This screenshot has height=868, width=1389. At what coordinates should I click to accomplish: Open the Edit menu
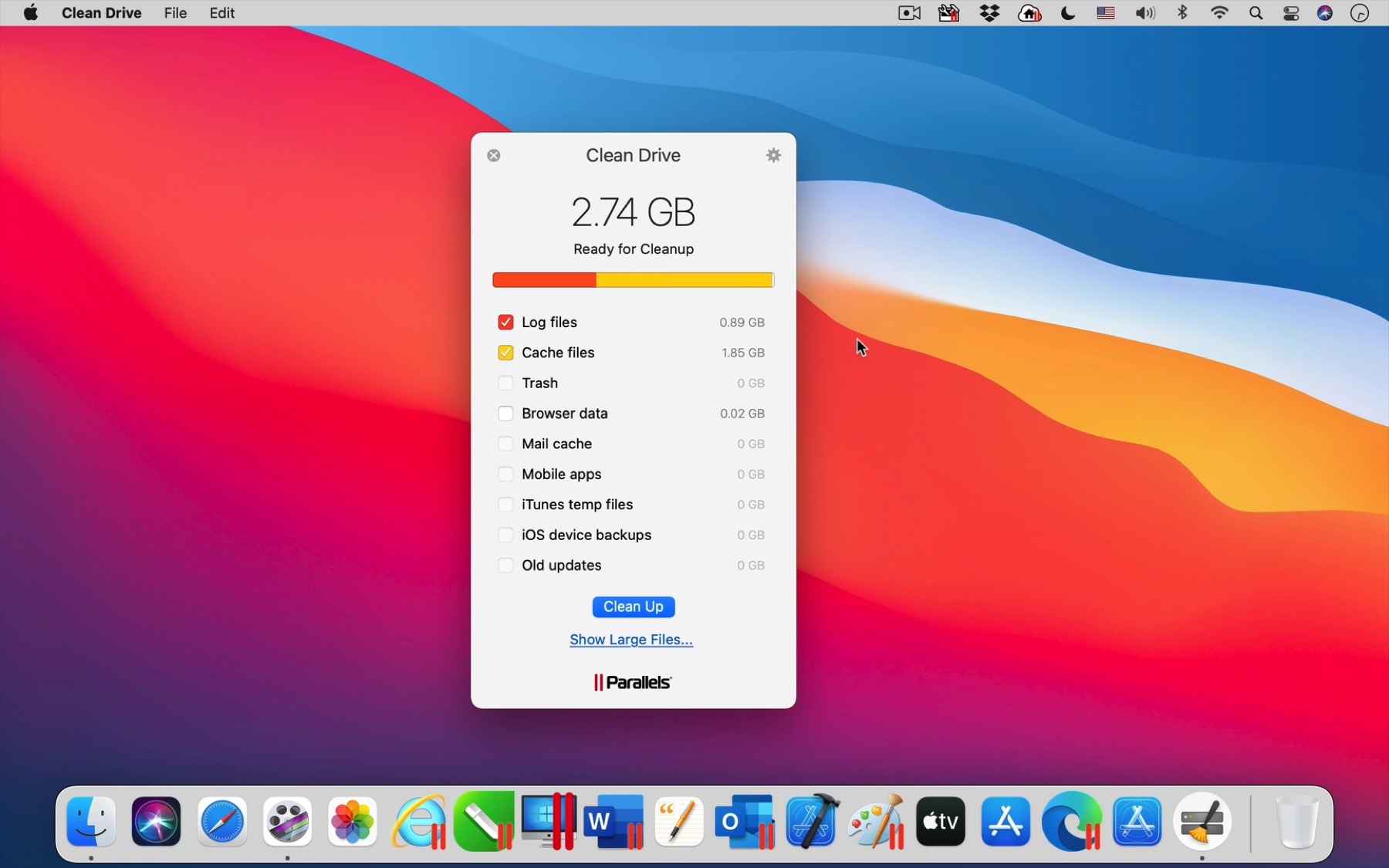pyautogui.click(x=221, y=12)
